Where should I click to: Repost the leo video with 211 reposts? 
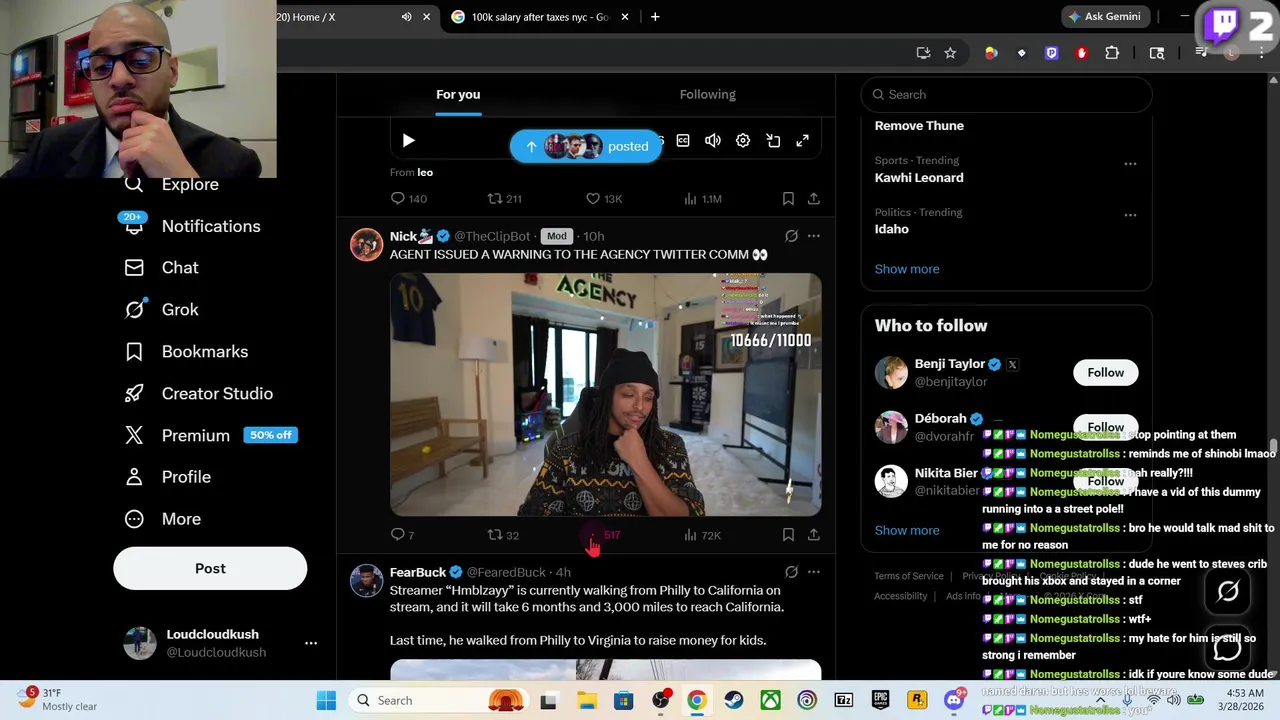click(x=504, y=199)
